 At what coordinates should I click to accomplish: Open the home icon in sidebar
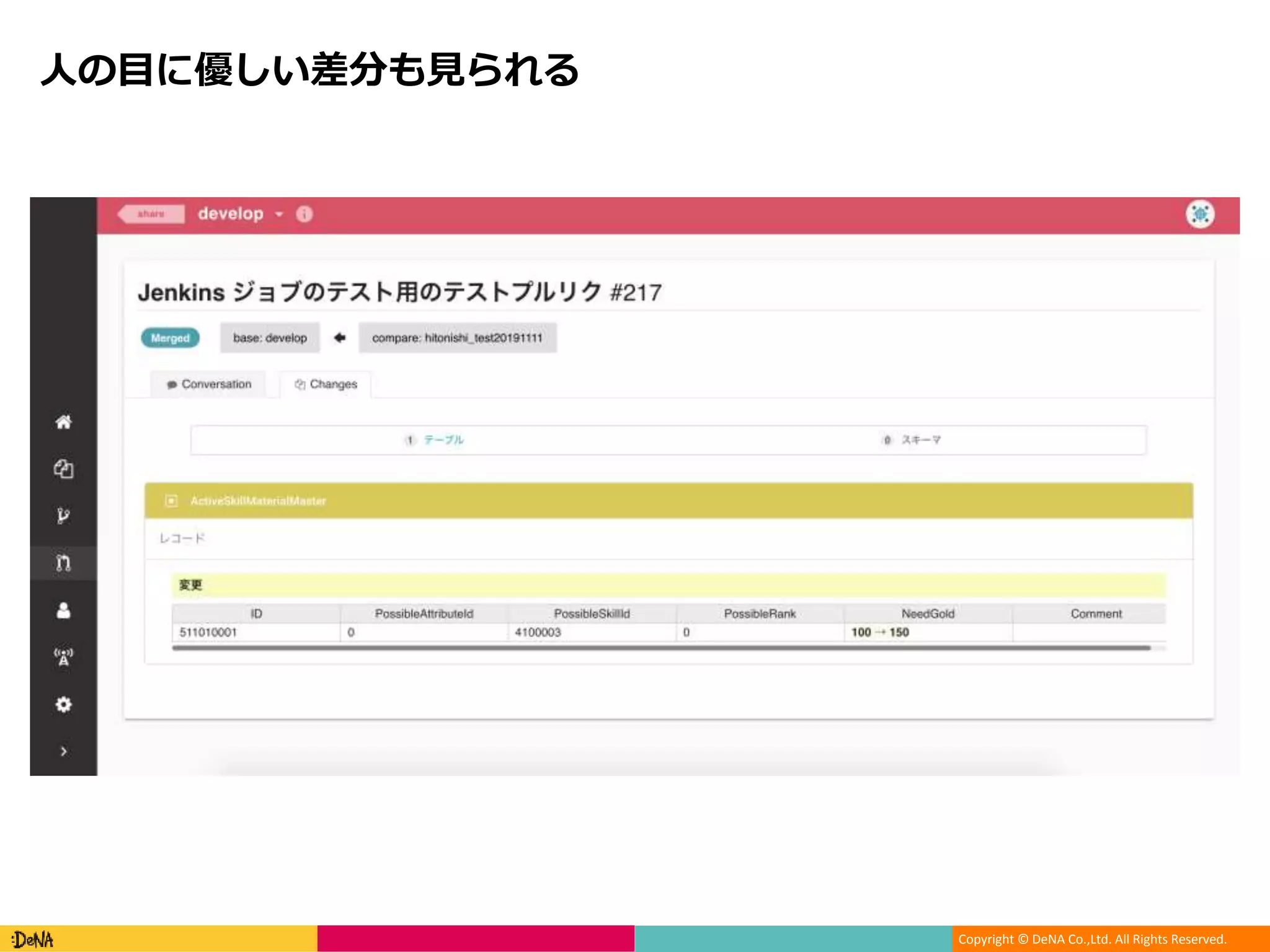tap(63, 422)
